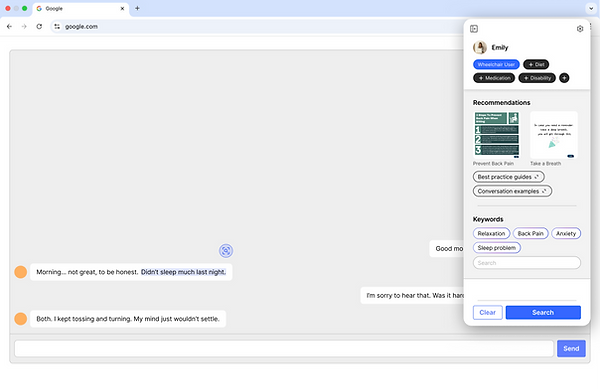Click the 'Both. I kept tossing' message
The width and height of the screenshot is (600, 389).
[128, 319]
